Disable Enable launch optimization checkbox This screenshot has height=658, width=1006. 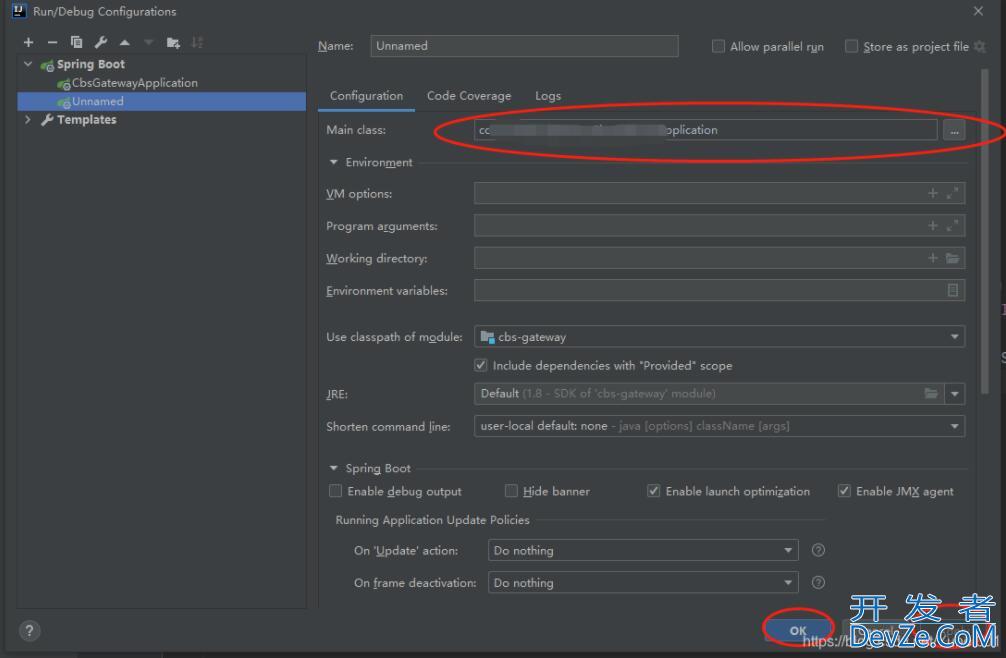pos(653,491)
